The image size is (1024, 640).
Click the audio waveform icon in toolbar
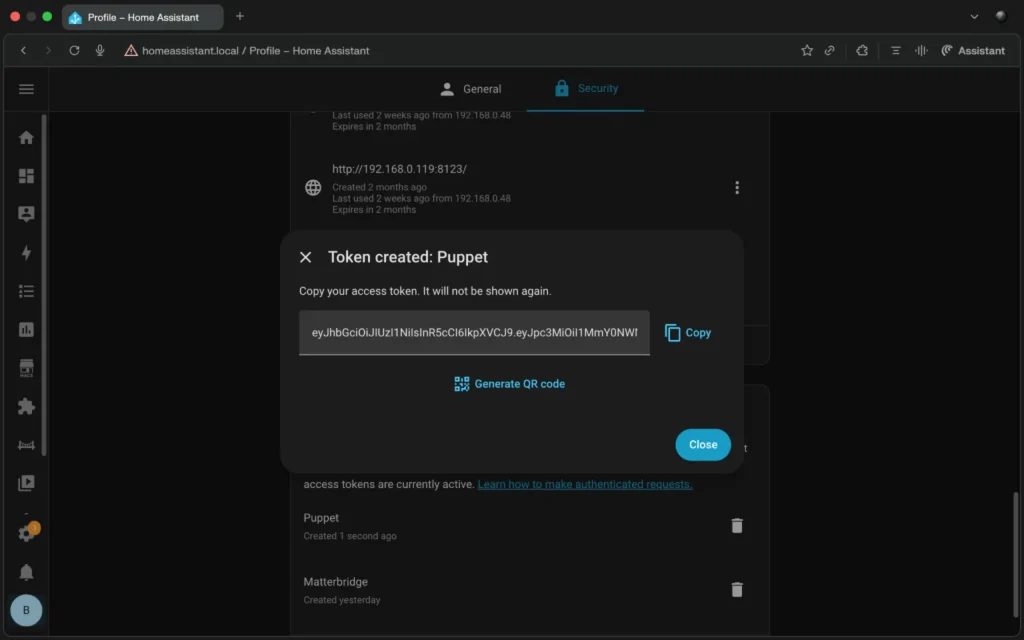[921, 50]
